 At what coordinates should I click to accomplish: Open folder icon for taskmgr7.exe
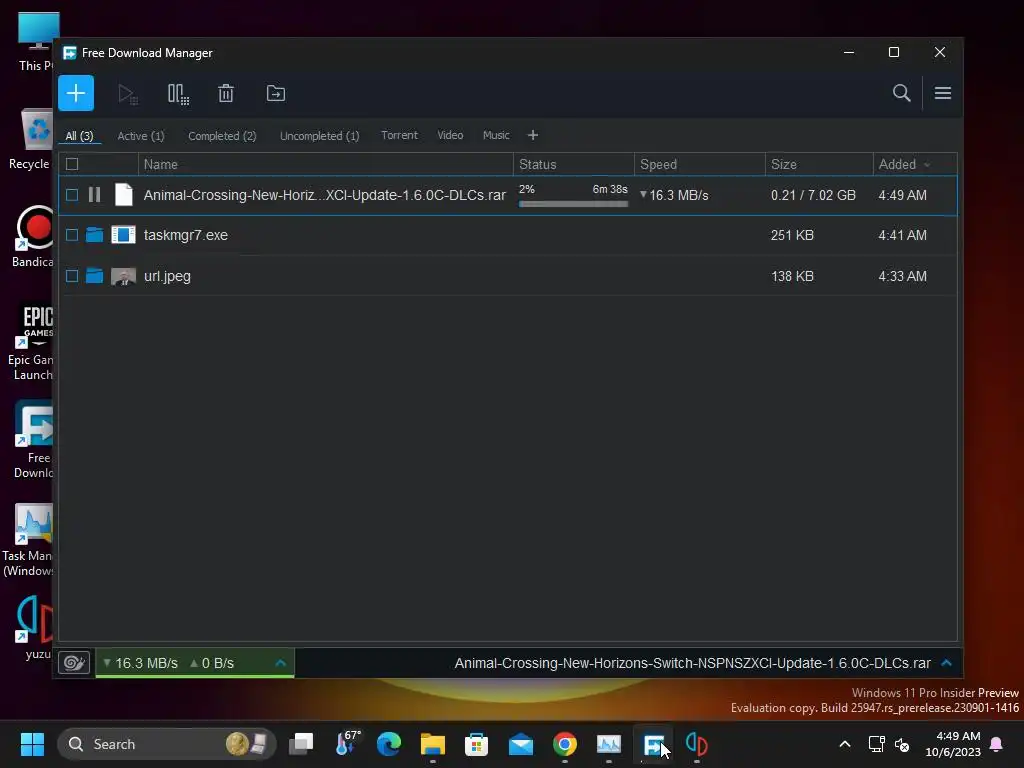95,235
